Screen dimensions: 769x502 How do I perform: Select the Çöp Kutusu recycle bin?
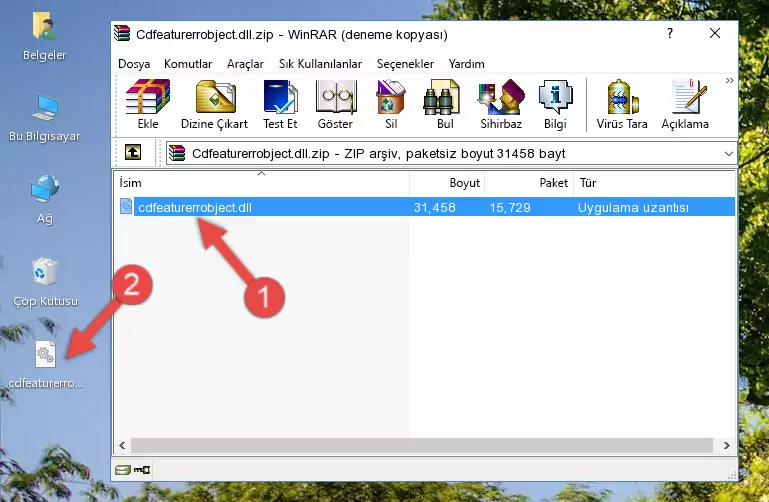click(x=45, y=282)
